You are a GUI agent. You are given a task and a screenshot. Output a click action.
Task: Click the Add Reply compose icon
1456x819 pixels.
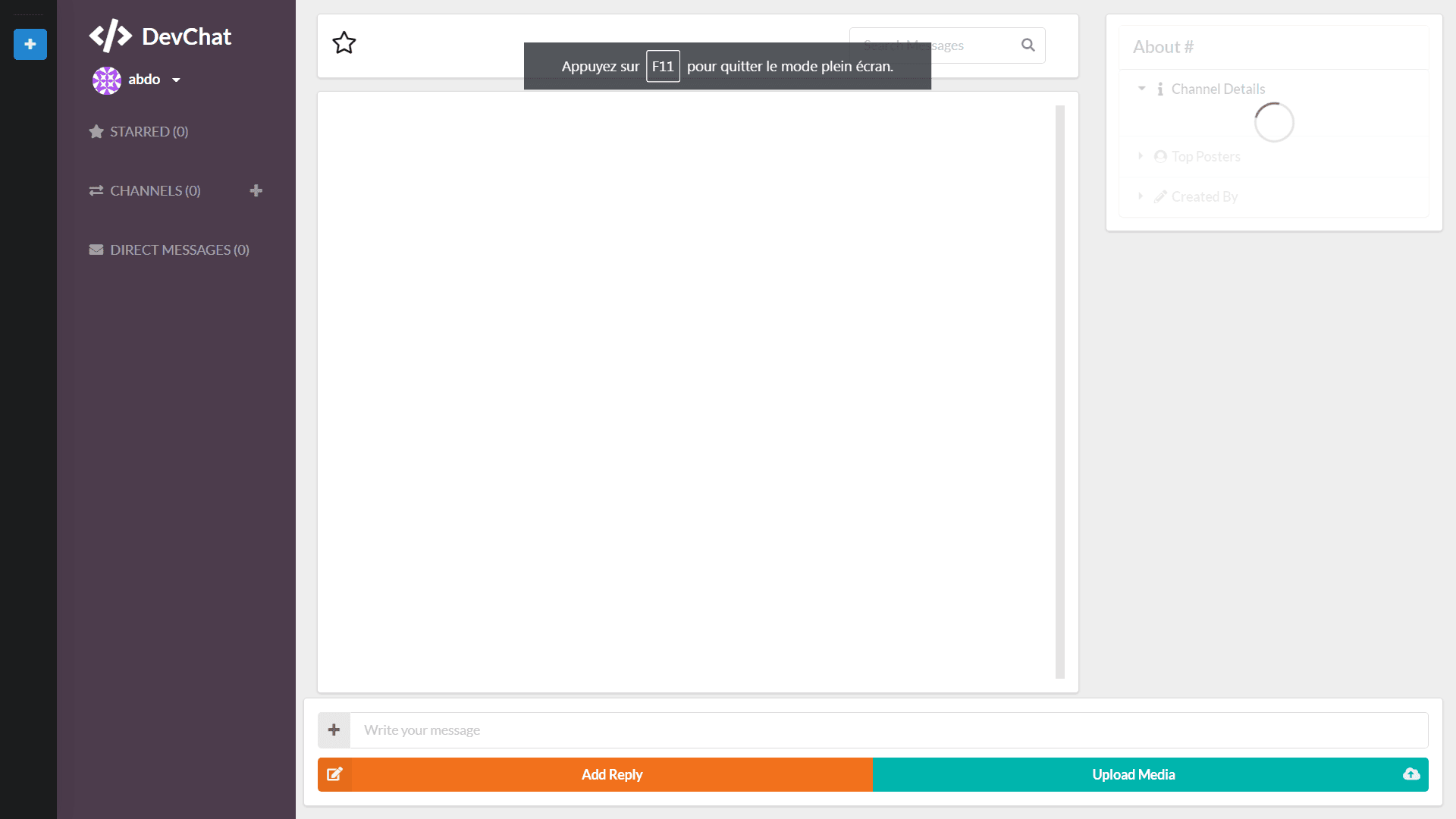pos(334,774)
